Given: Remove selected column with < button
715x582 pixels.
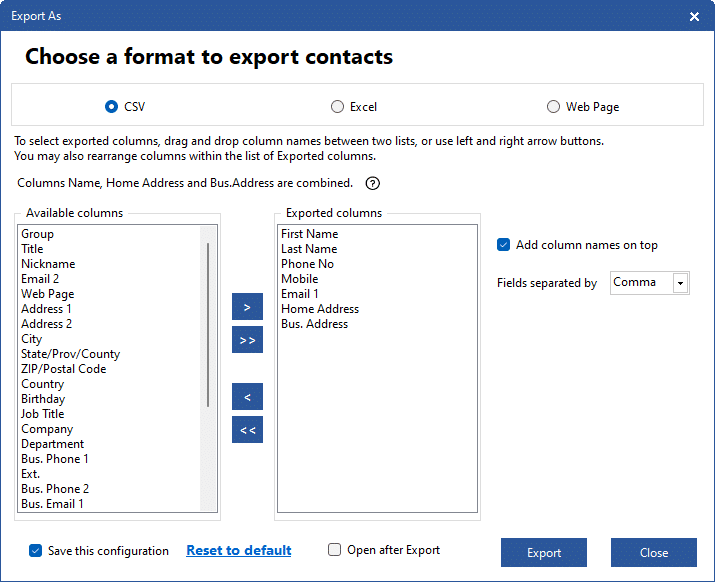Looking at the screenshot, I should tap(247, 397).
